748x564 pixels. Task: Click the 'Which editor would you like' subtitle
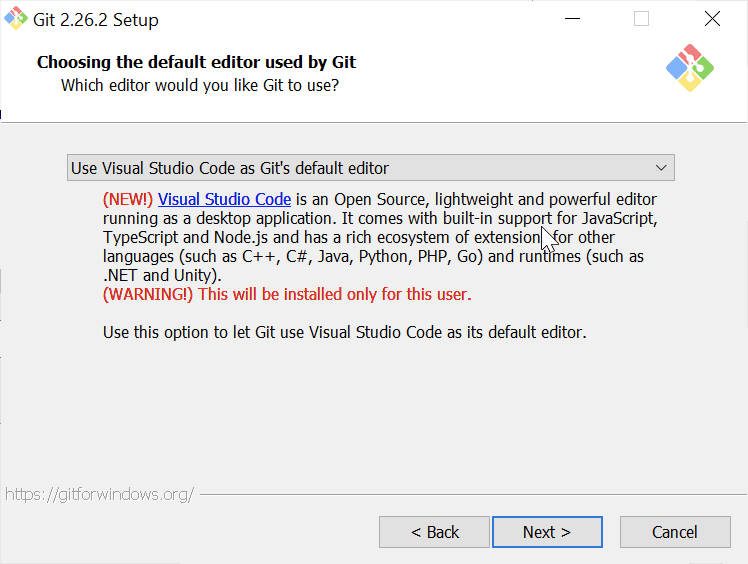(x=200, y=85)
